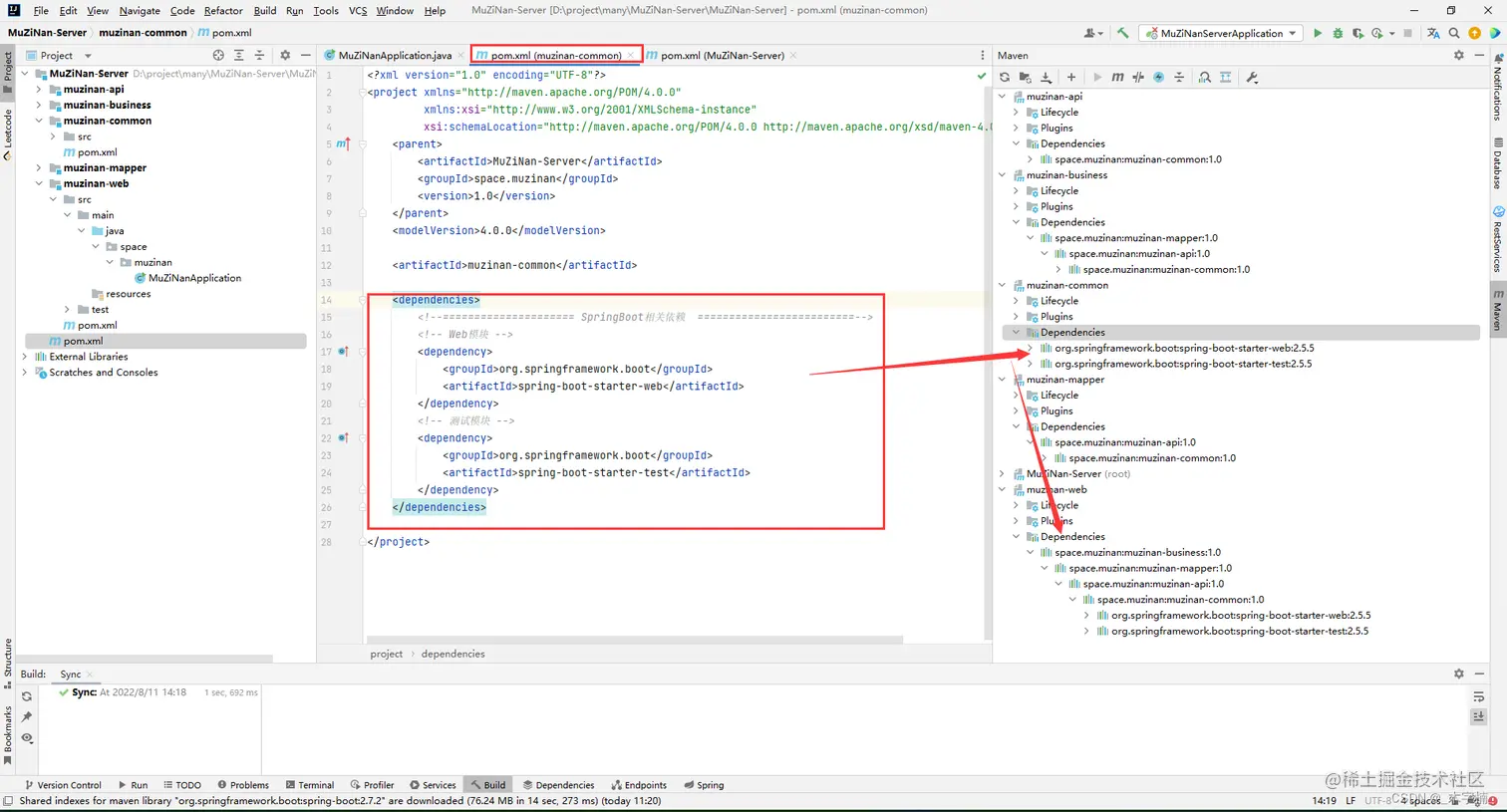Open Maven panel gear options
1507x812 pixels.
coord(1459,55)
